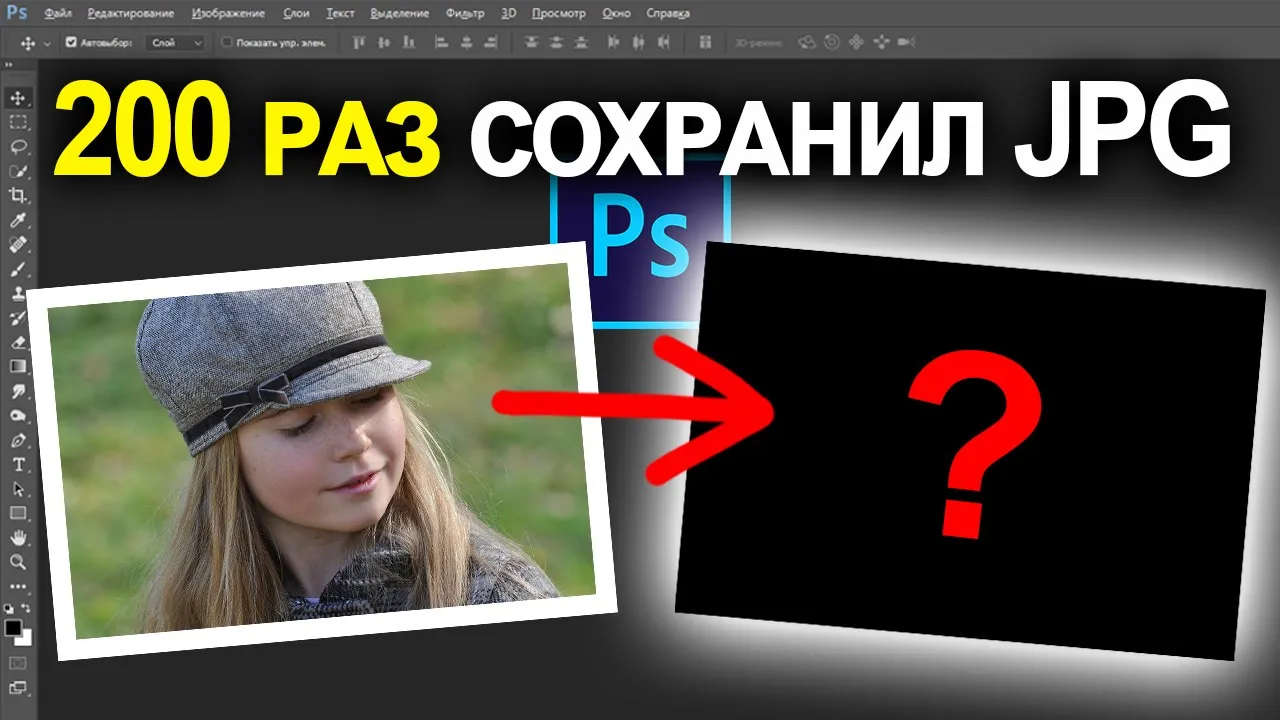The image size is (1280, 720).
Task: Click the Move tool icon in options bar
Action: point(27,43)
